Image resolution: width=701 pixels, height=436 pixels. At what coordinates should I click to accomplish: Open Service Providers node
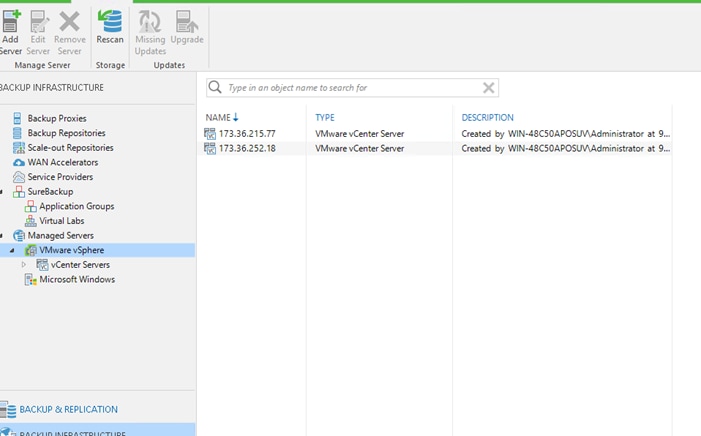coord(60,177)
